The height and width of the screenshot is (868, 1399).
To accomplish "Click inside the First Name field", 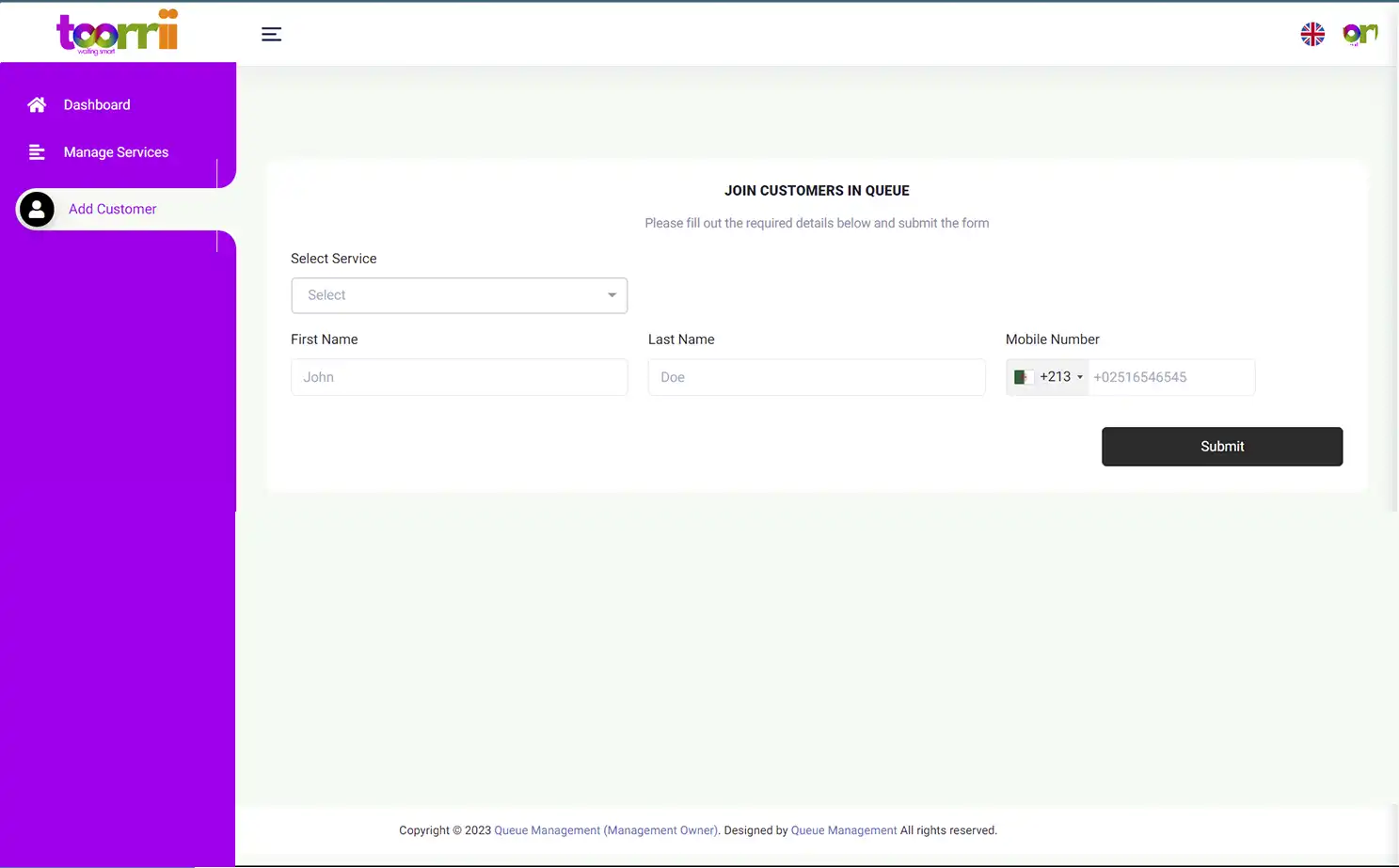I will [x=459, y=377].
